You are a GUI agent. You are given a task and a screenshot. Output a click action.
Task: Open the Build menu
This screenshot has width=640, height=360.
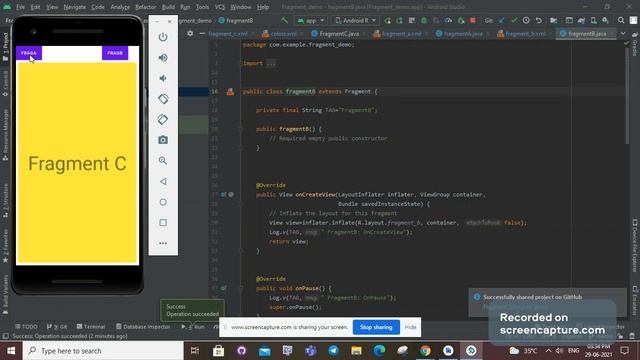point(168,7)
